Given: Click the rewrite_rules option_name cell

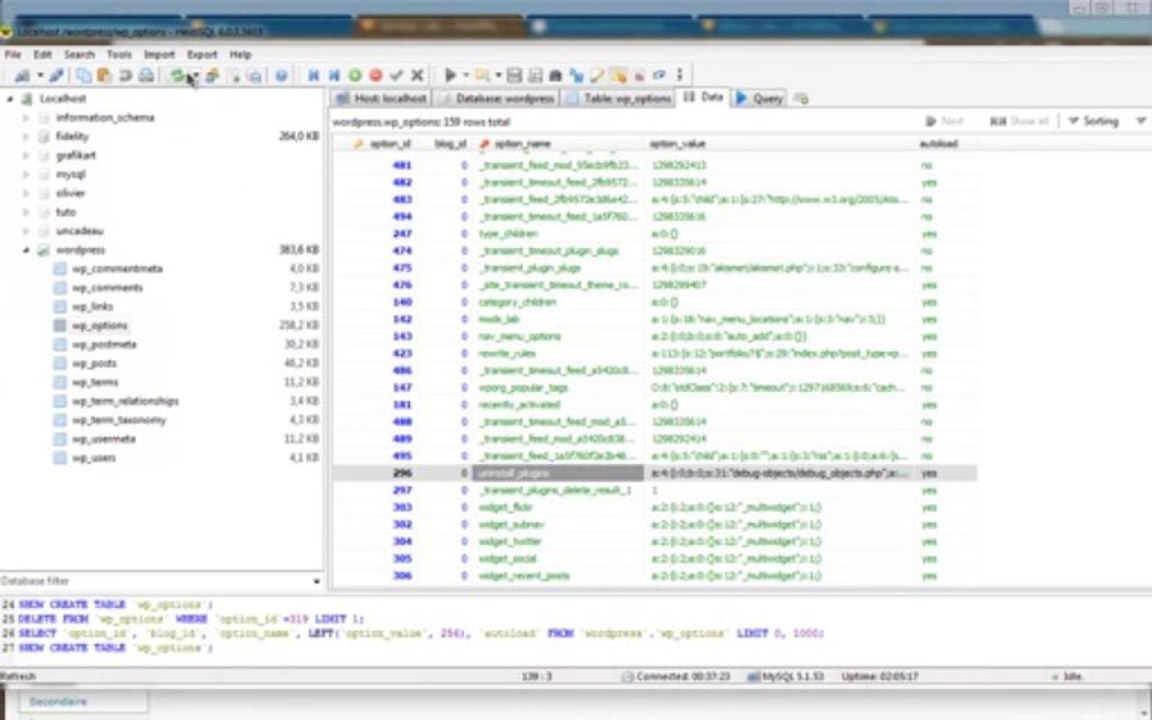Looking at the screenshot, I should 560,353.
